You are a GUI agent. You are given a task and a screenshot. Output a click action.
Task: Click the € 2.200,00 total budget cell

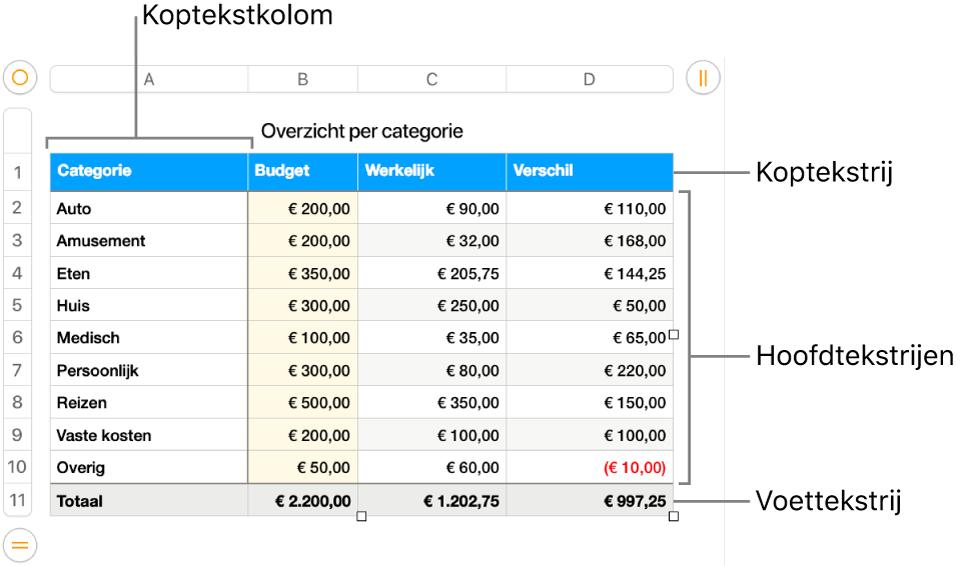coord(302,500)
